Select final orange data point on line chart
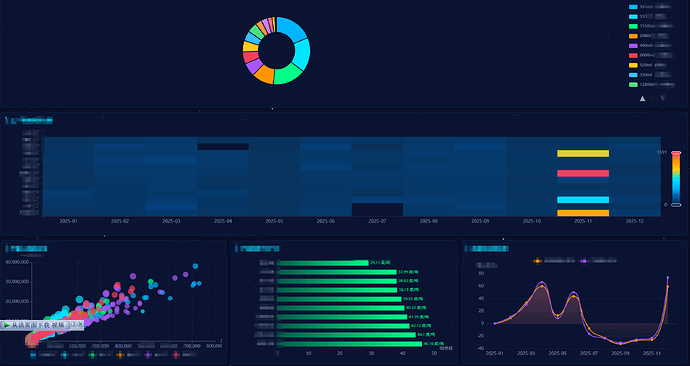 668,286
